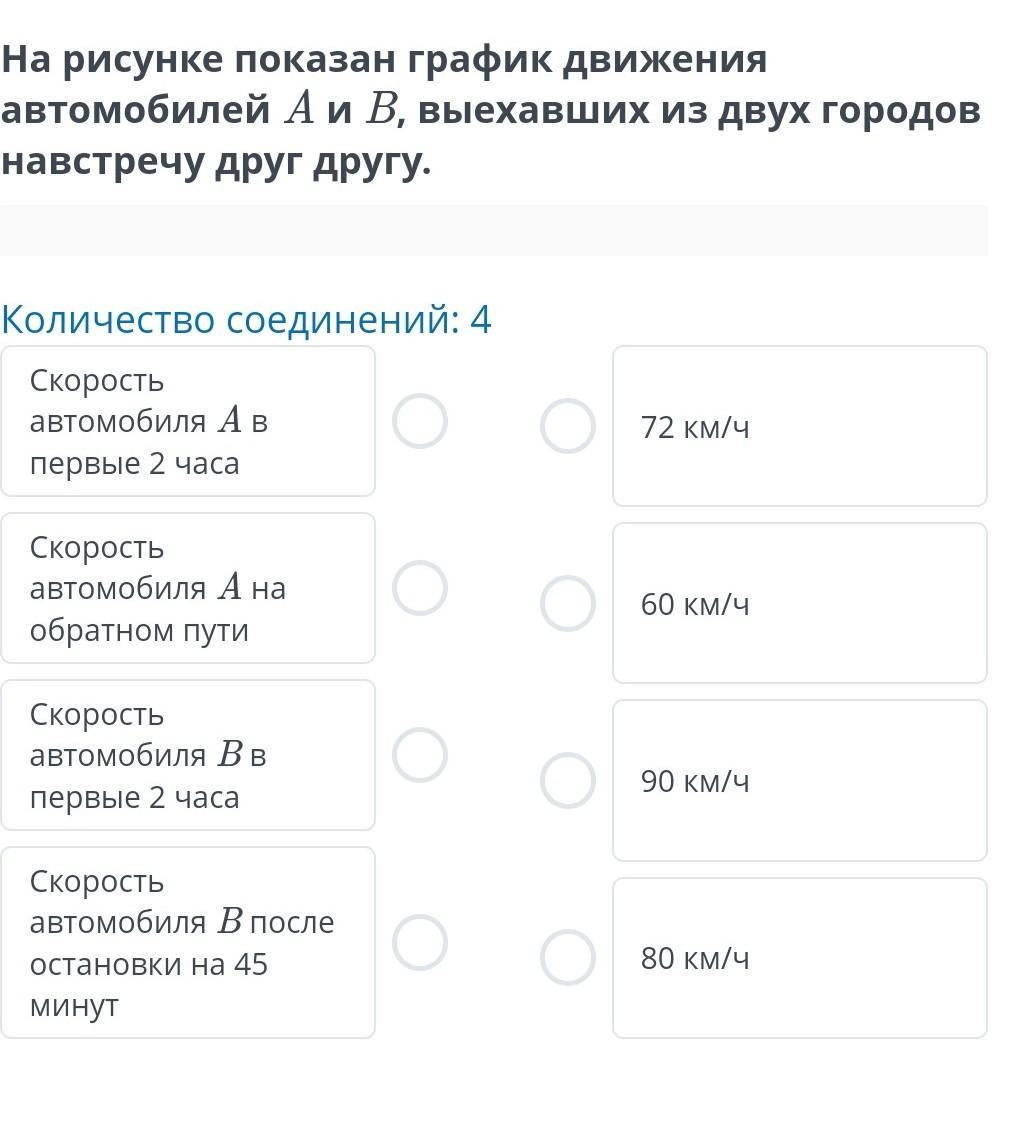
Task: Click the card 'Скорость автомобиля A в первые 2 часа'
Action: click(x=188, y=421)
